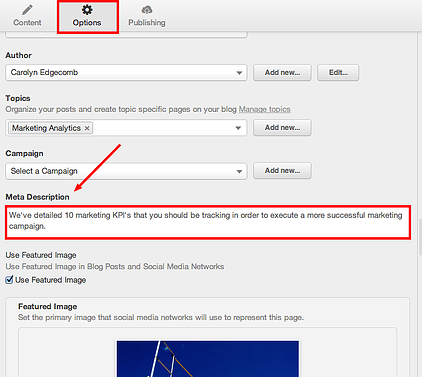Click the cloud upload Publishing icon
The width and height of the screenshot is (422, 377).
pos(147,10)
